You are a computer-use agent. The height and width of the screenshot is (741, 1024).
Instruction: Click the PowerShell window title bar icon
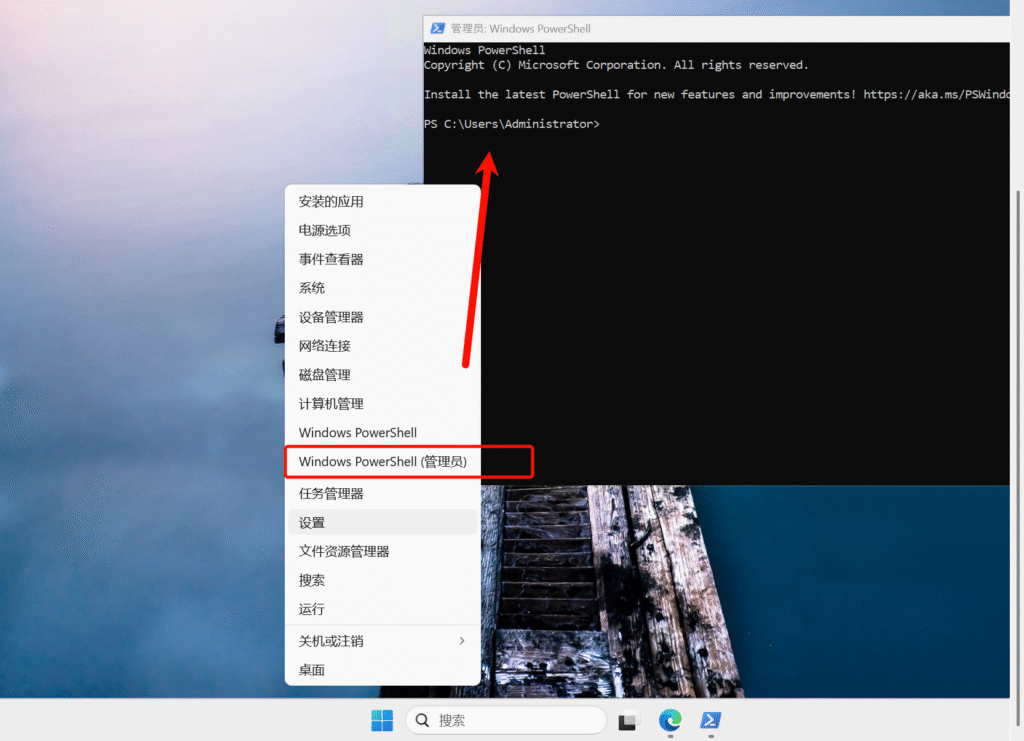(x=437, y=29)
